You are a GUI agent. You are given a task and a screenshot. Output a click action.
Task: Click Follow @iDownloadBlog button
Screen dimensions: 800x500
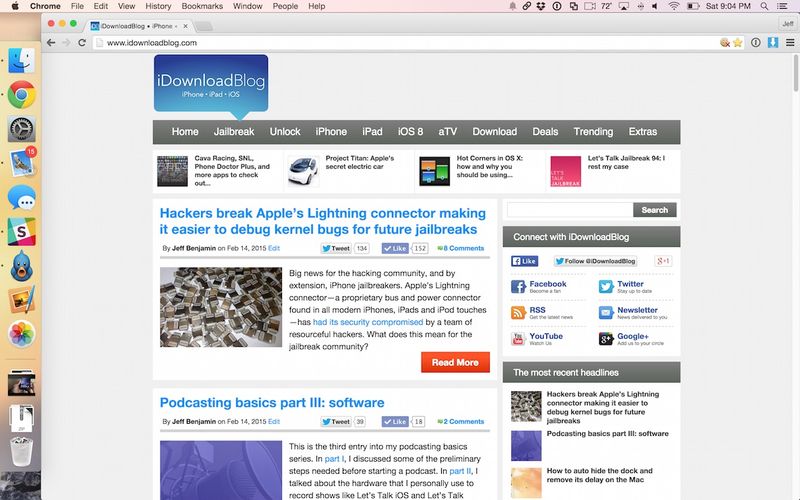pyautogui.click(x=595, y=261)
